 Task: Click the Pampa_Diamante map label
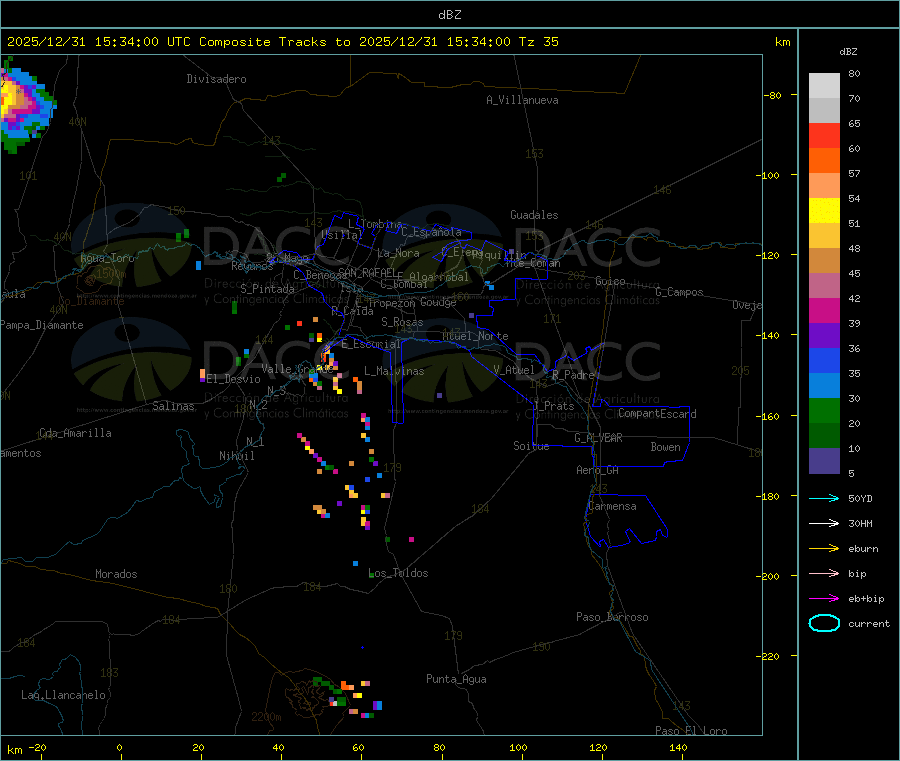click(42, 325)
